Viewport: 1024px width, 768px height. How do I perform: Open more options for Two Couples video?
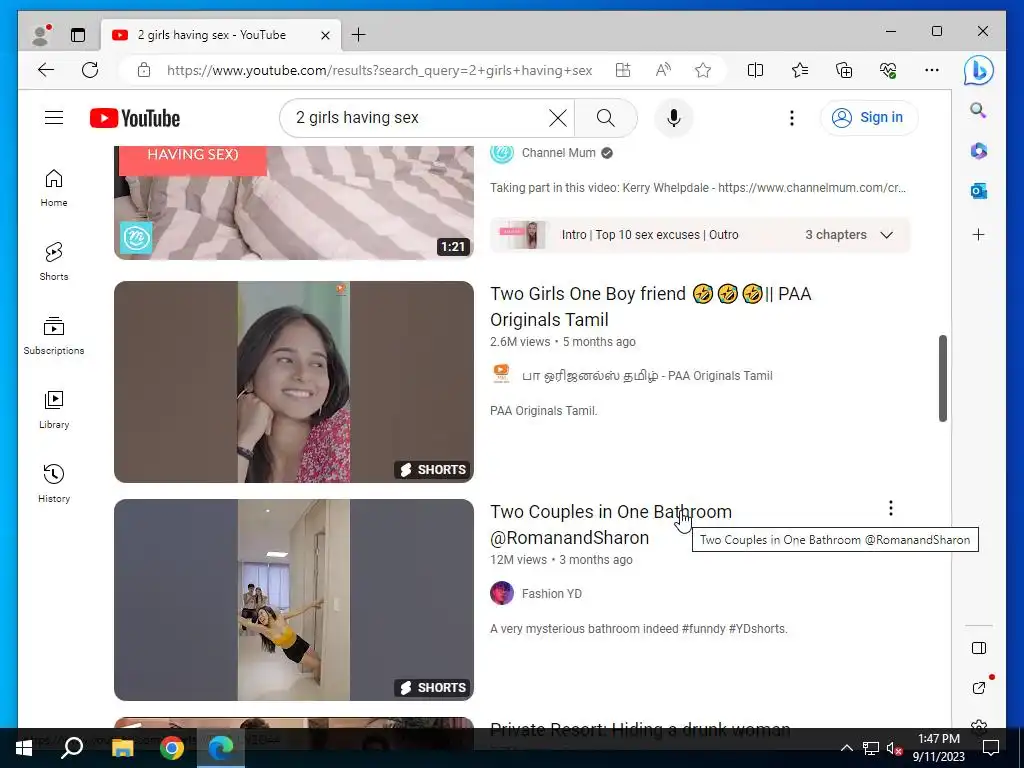tap(891, 508)
